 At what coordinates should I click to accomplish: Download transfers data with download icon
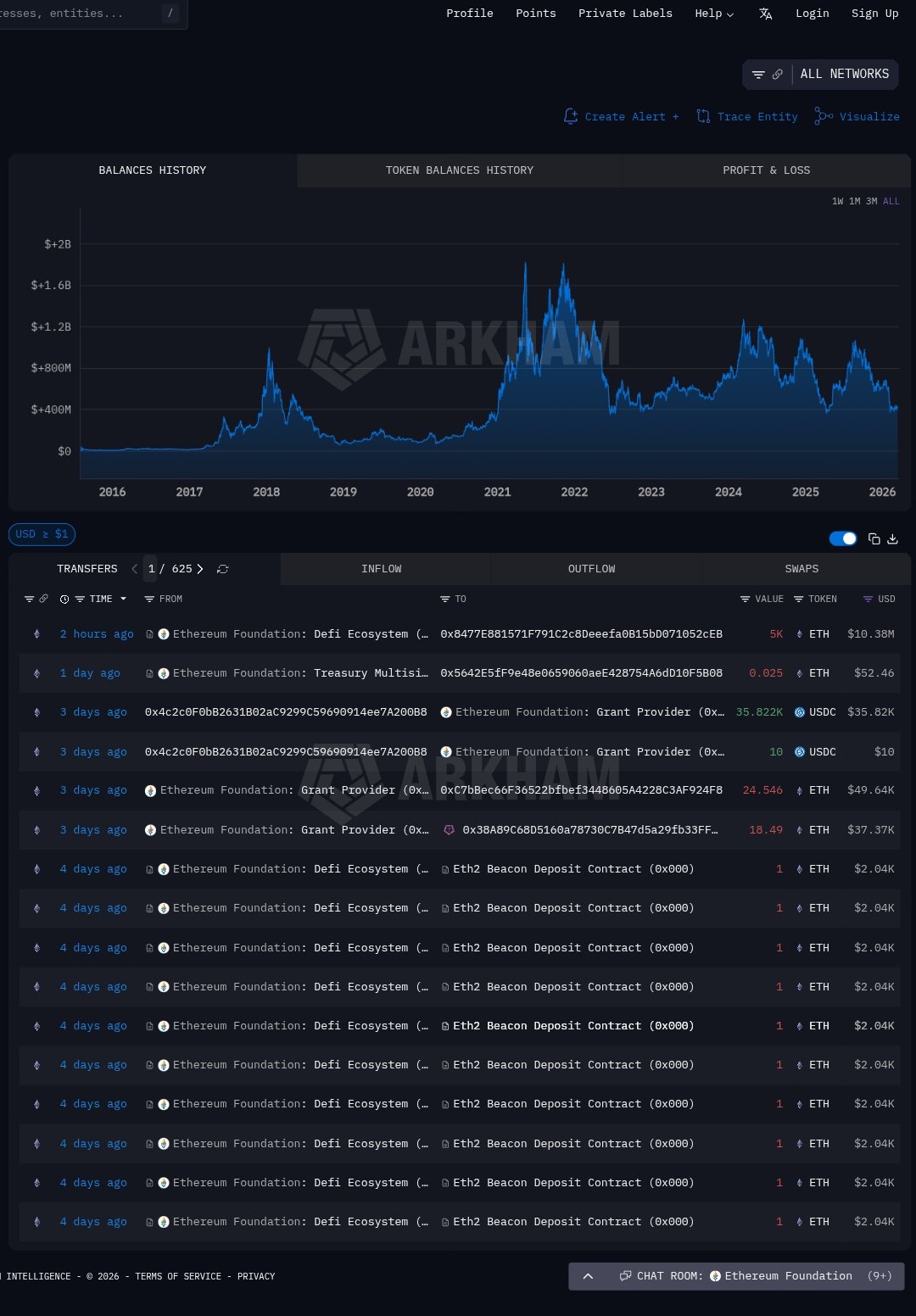click(892, 539)
